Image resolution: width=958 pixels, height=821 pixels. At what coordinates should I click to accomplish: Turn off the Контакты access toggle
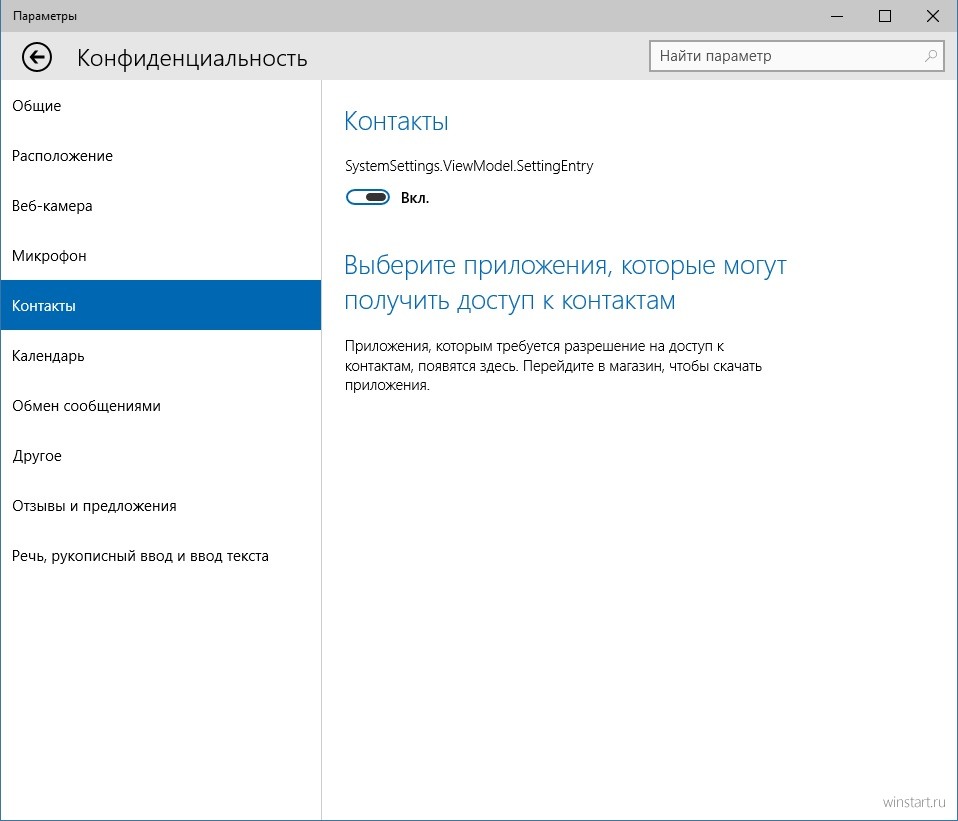click(368, 198)
